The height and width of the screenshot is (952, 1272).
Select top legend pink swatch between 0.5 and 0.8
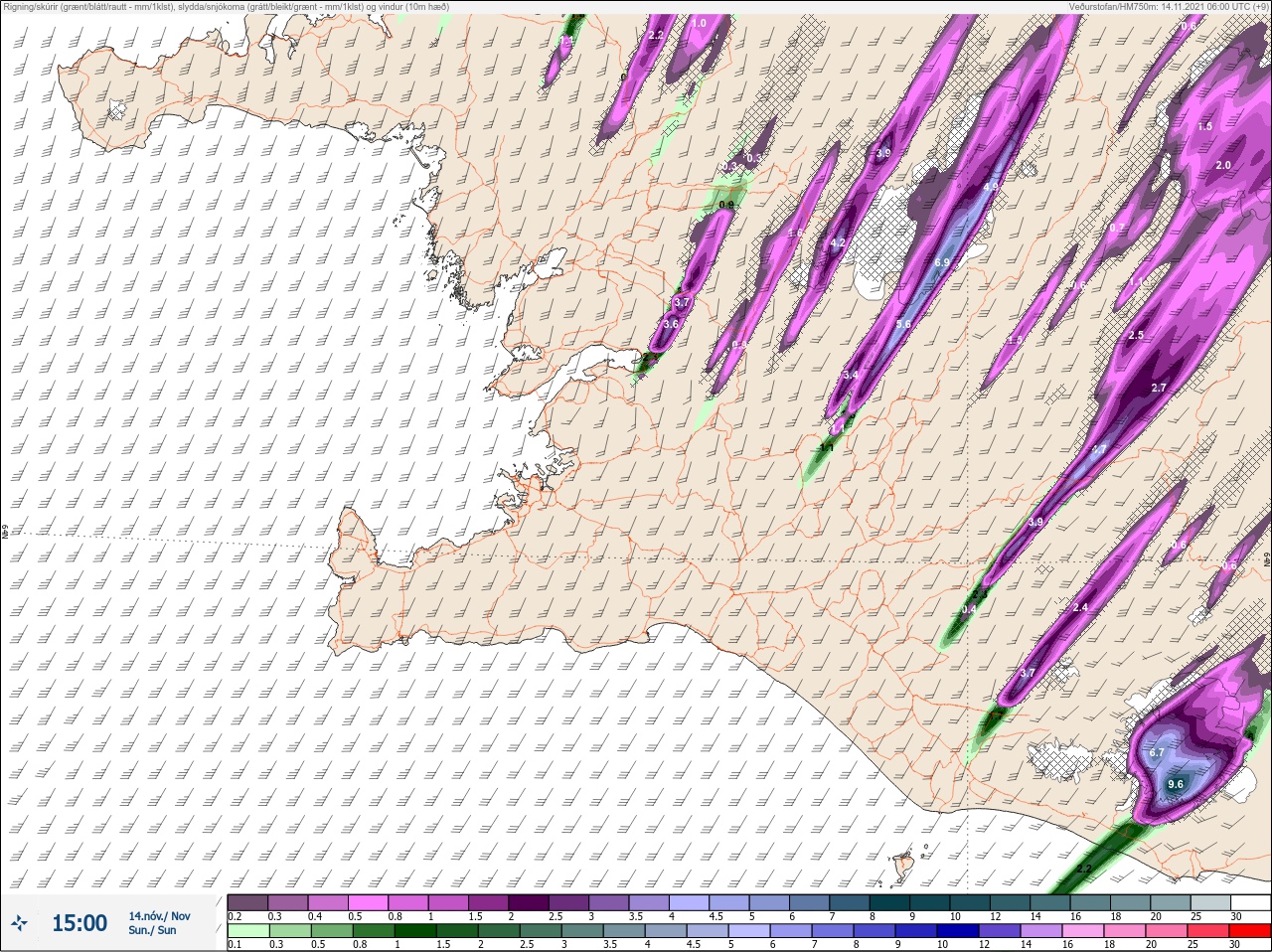point(368,902)
